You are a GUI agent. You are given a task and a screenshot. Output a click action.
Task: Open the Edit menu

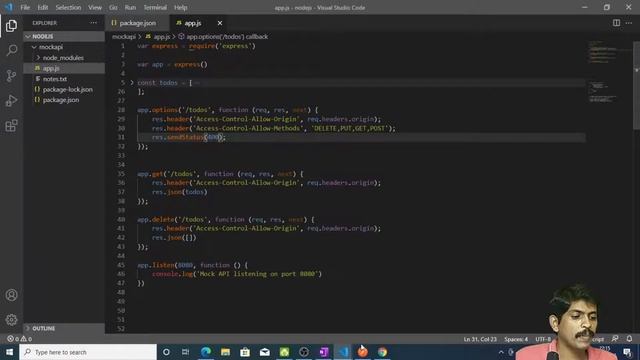point(42,7)
